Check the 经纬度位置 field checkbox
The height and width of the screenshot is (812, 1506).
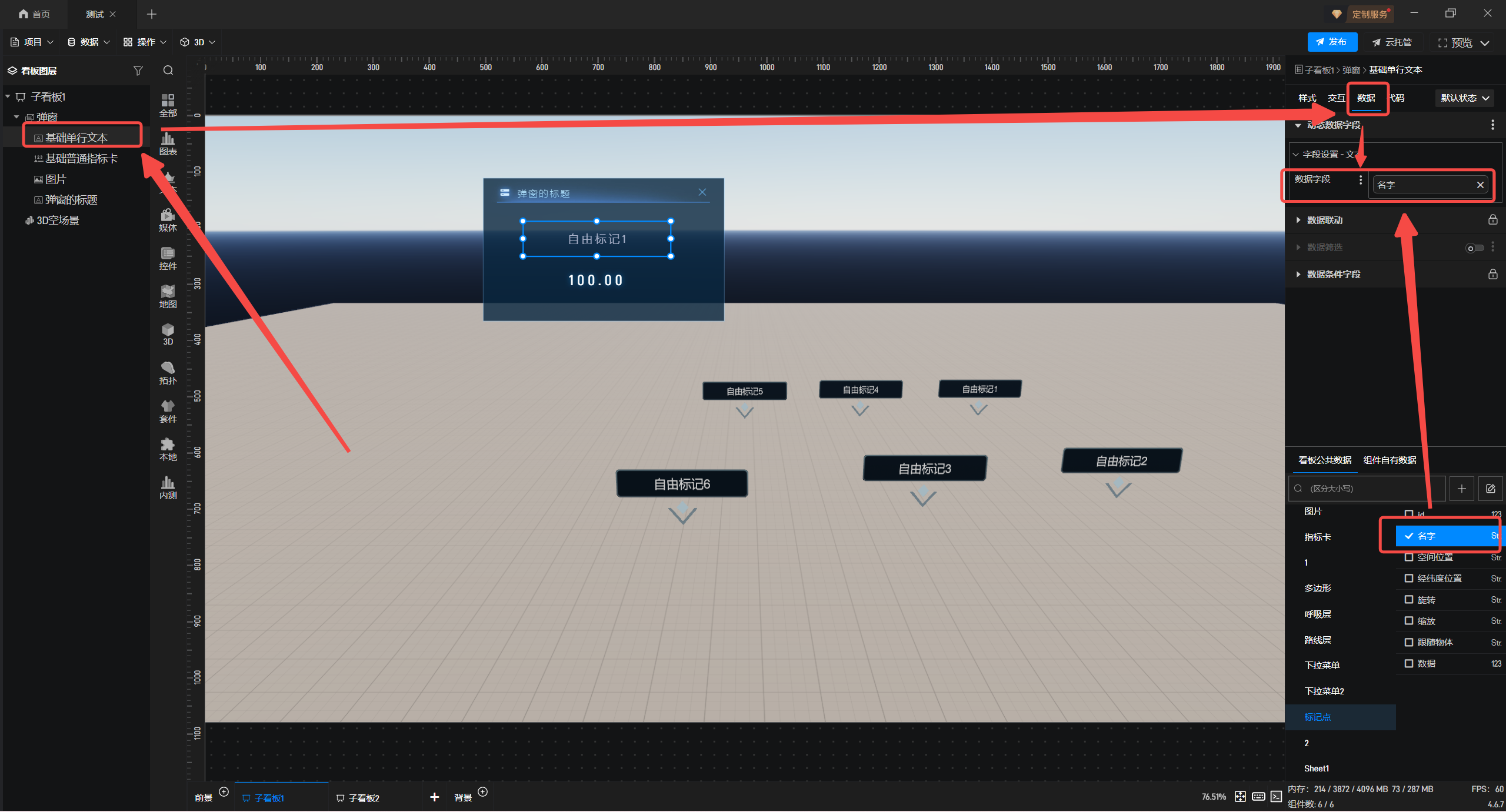pyautogui.click(x=1409, y=578)
